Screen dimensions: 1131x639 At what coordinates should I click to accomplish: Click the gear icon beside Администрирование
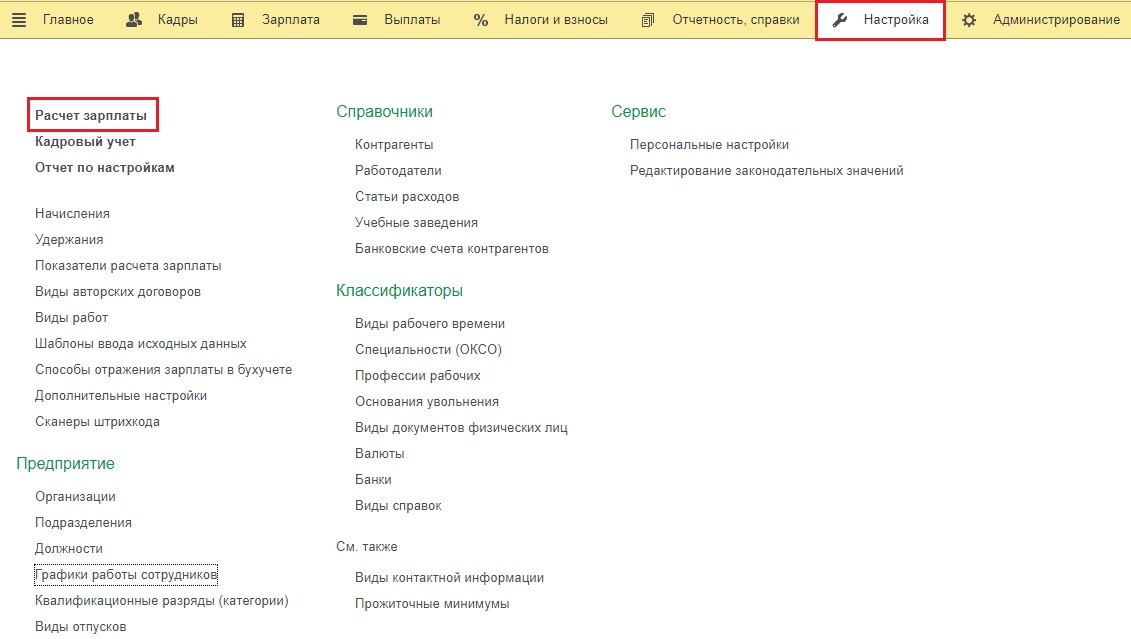tap(969, 20)
